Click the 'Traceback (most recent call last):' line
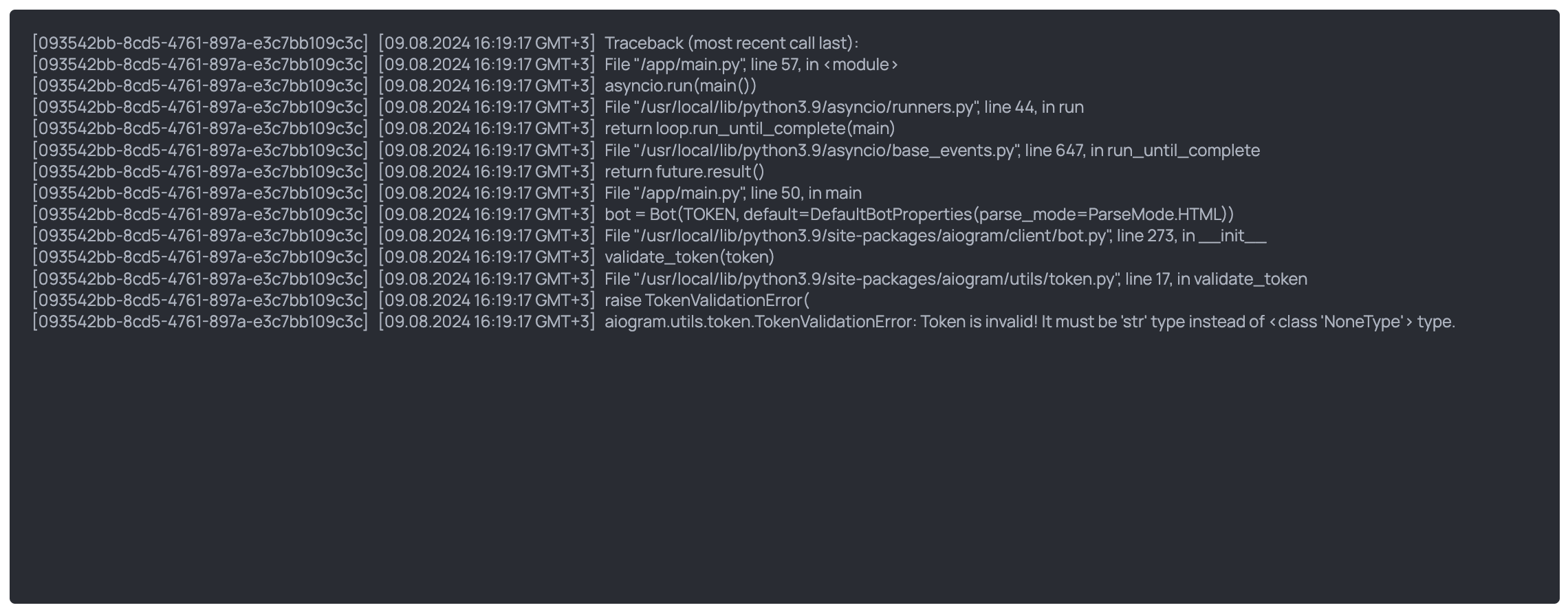The height and width of the screenshot is (612, 1568). point(732,43)
